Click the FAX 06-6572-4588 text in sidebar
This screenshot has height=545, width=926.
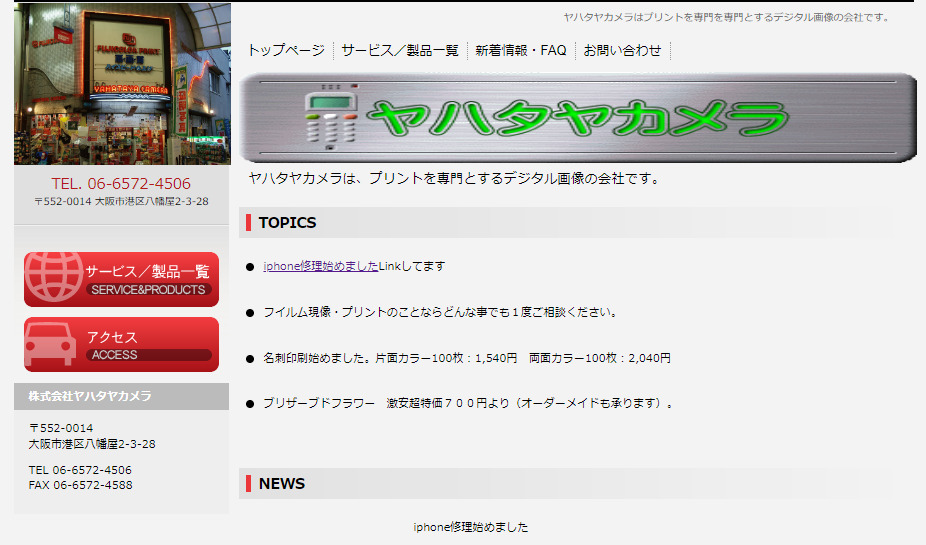click(80, 485)
